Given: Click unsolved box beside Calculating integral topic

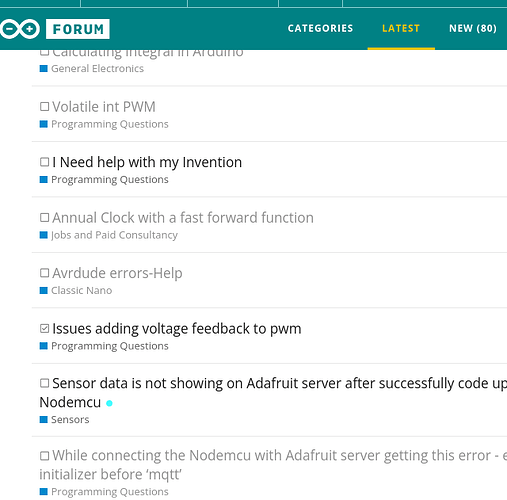Looking at the screenshot, I should (44, 53).
